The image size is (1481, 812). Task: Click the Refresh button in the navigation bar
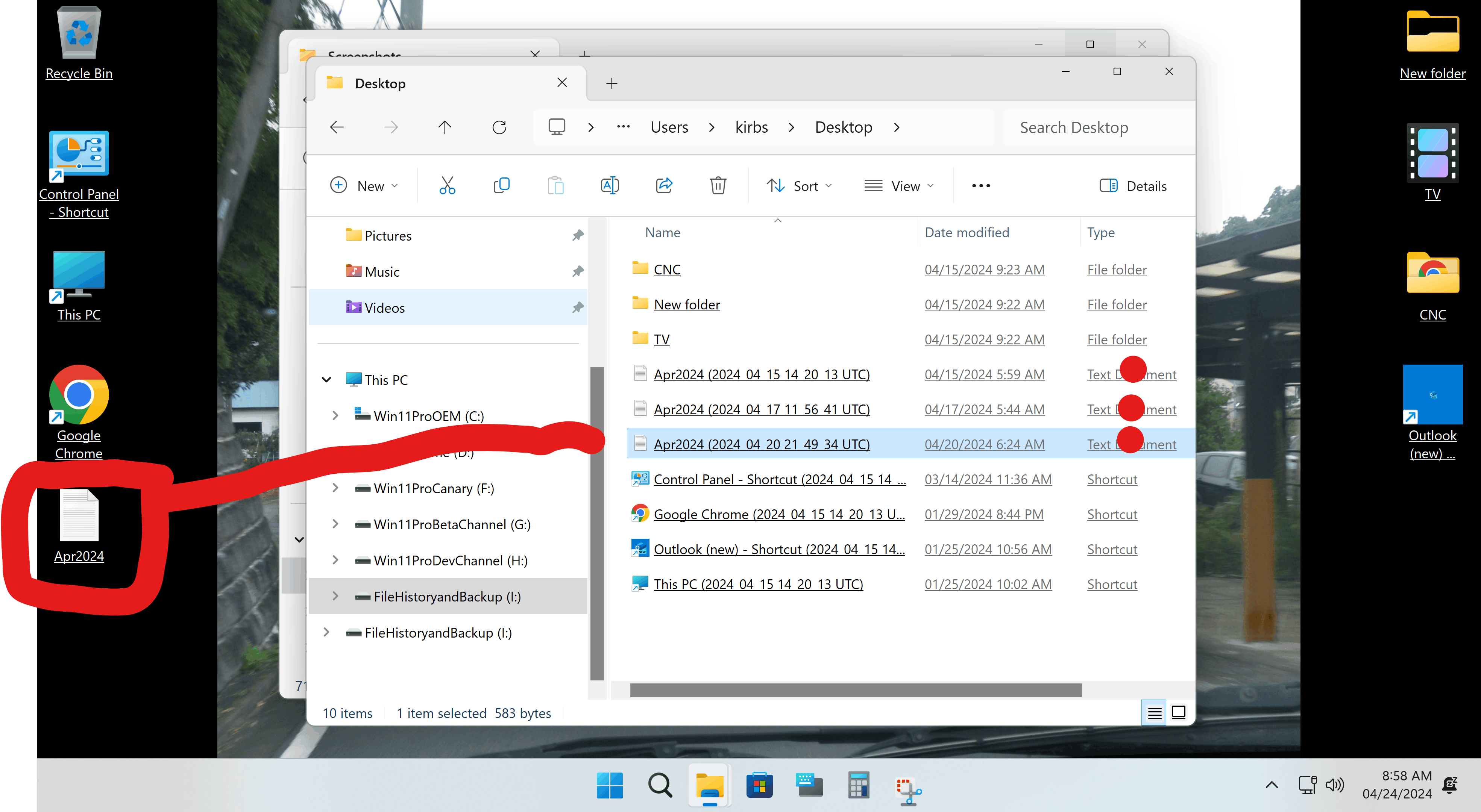coord(499,127)
